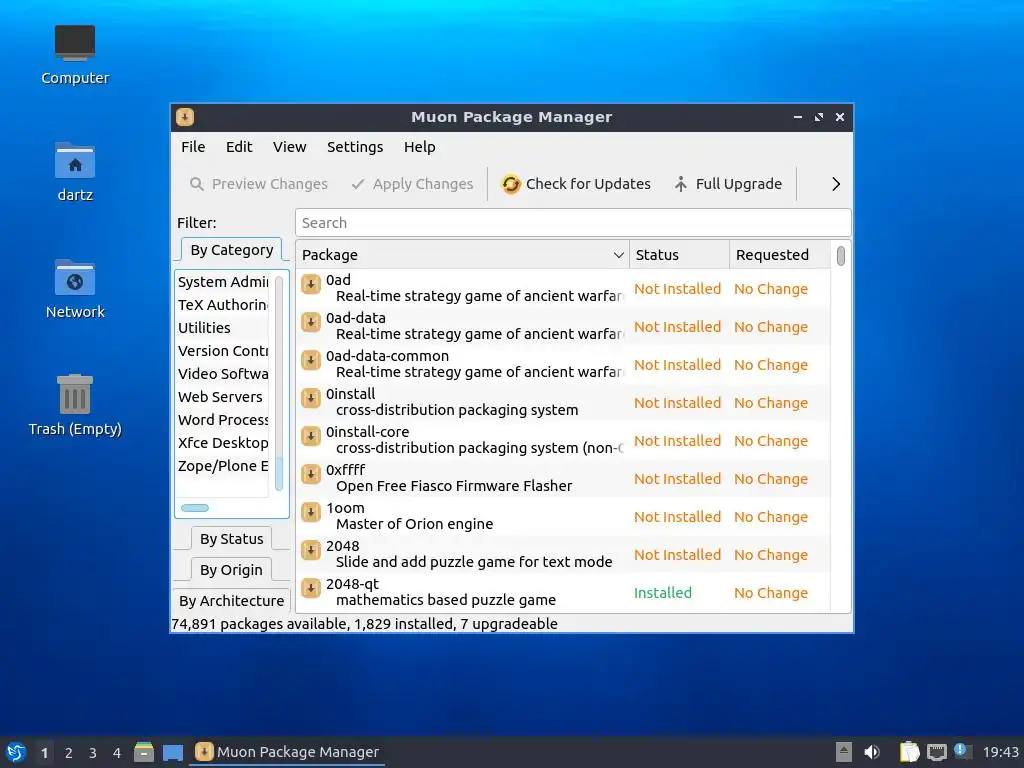
Task: Switch to the By Architecture filter tab
Action: click(x=231, y=601)
